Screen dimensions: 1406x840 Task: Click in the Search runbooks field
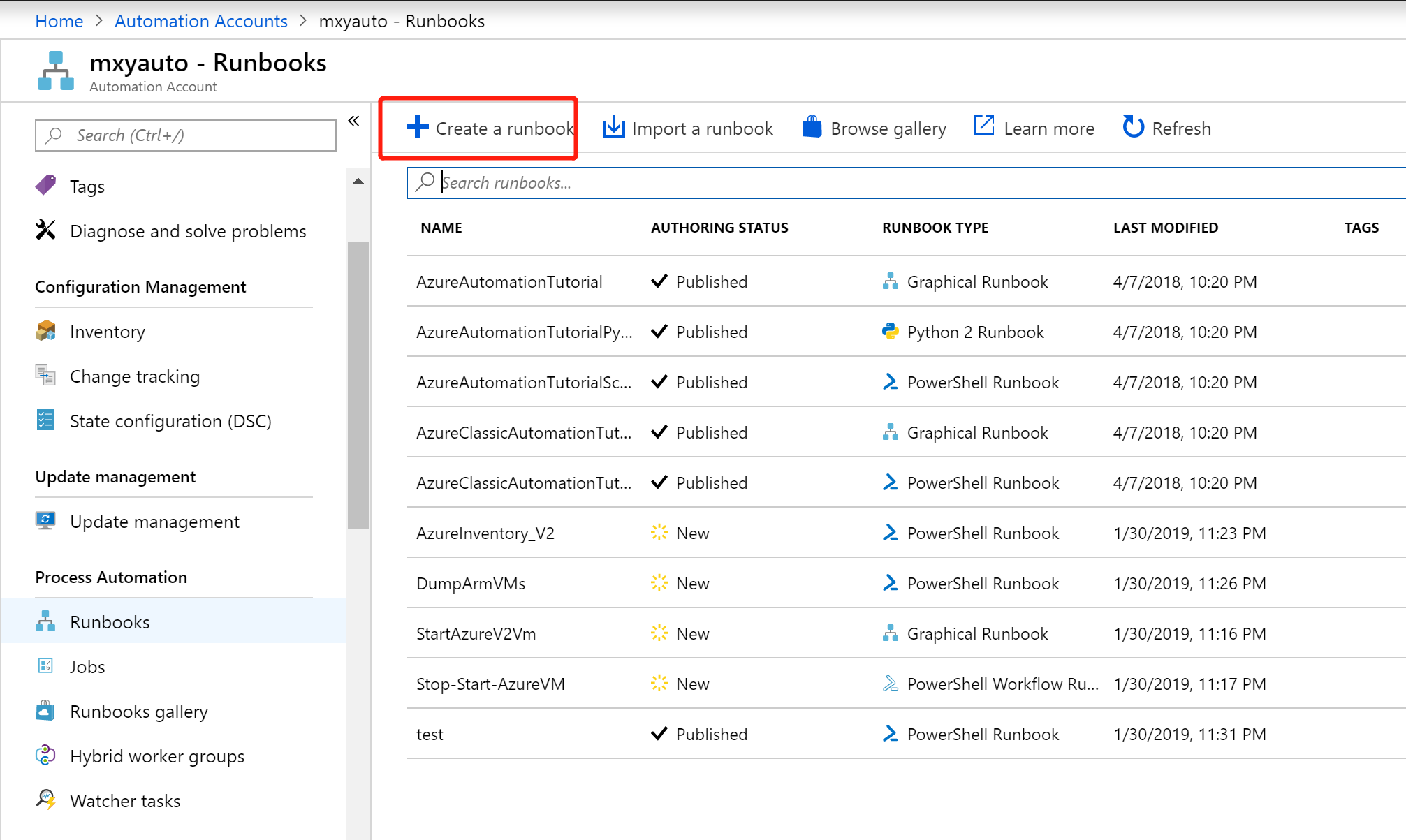coord(906,183)
